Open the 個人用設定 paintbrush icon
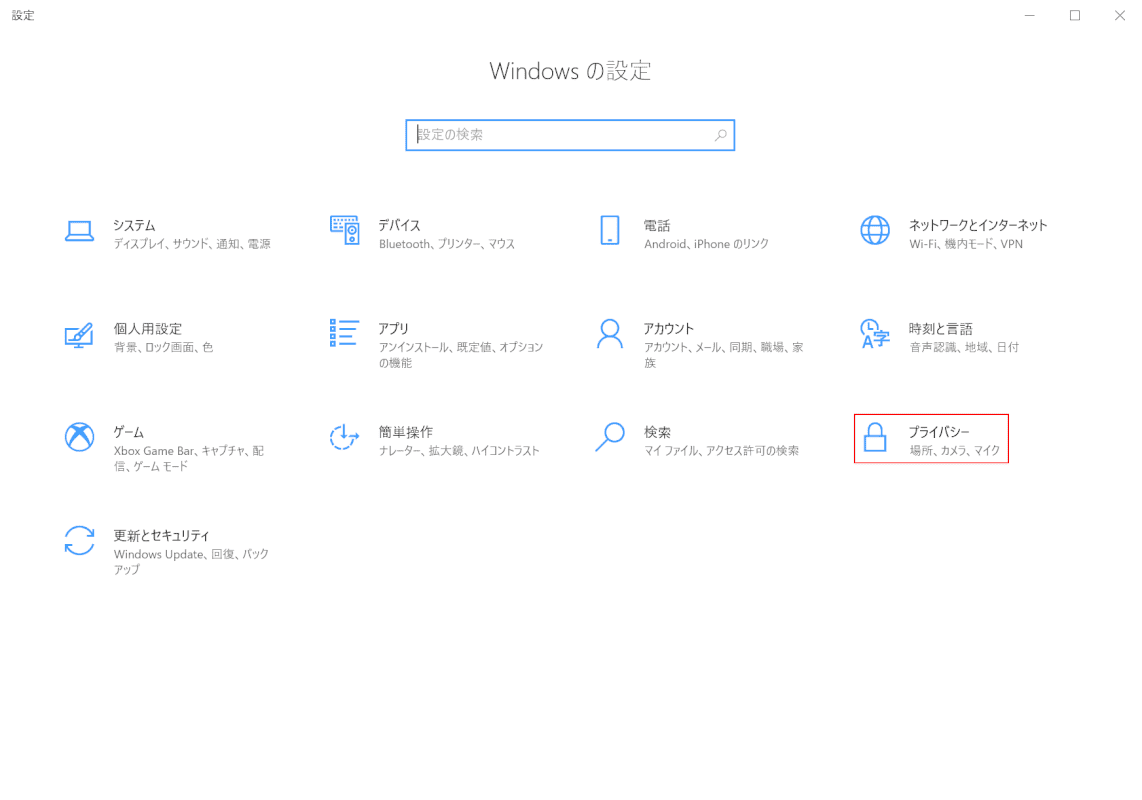This screenshot has width=1142, height=800. tap(79, 335)
